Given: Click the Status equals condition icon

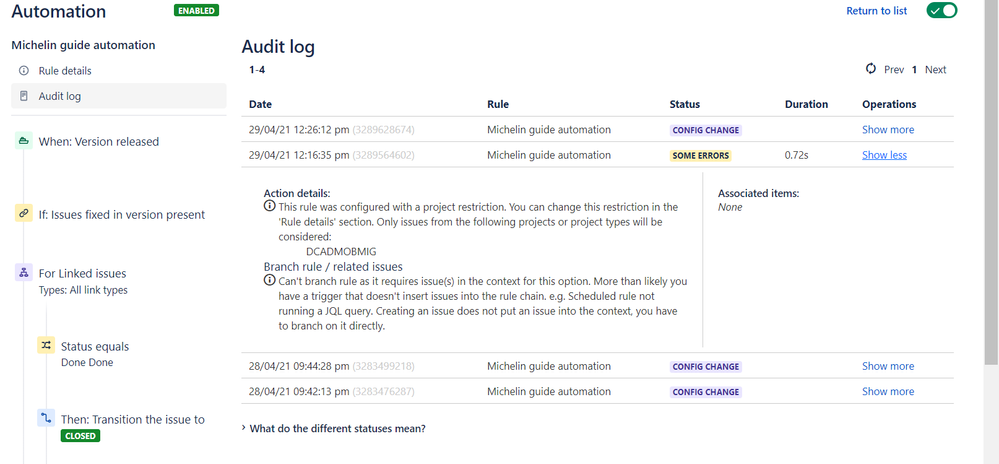Looking at the screenshot, I should click(x=46, y=345).
